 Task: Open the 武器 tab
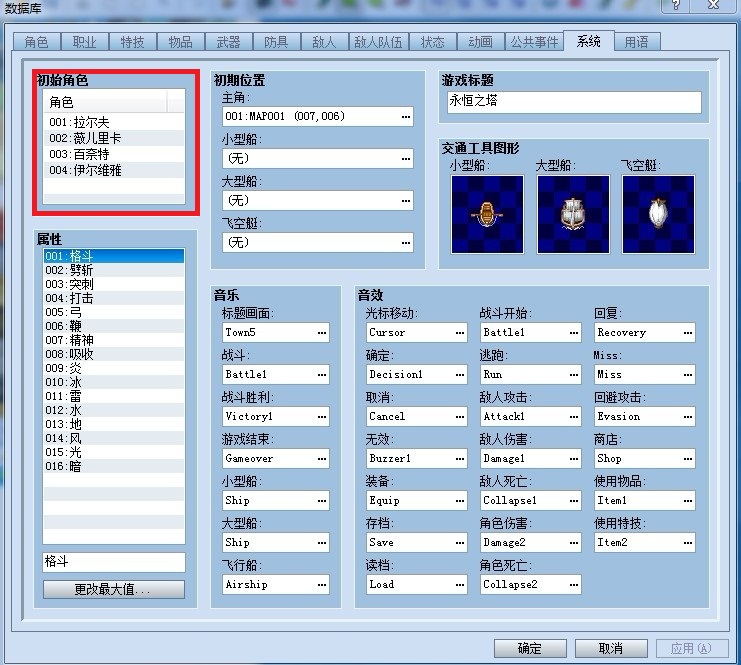228,42
